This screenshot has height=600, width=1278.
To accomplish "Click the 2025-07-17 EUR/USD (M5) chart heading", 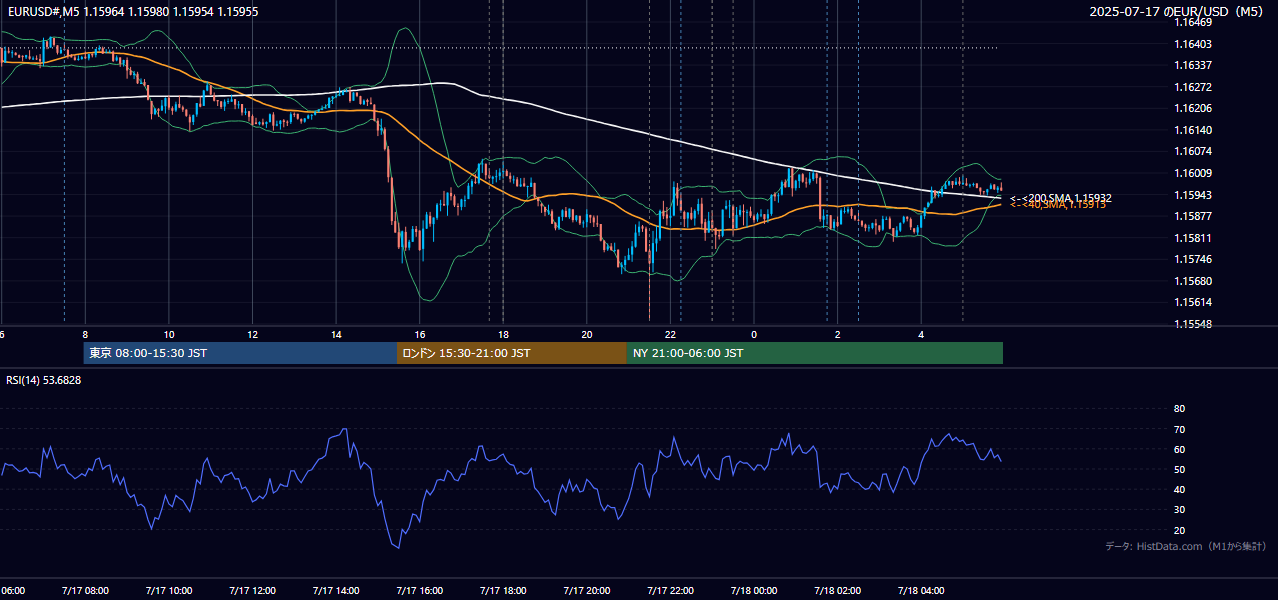I will coord(1177,11).
